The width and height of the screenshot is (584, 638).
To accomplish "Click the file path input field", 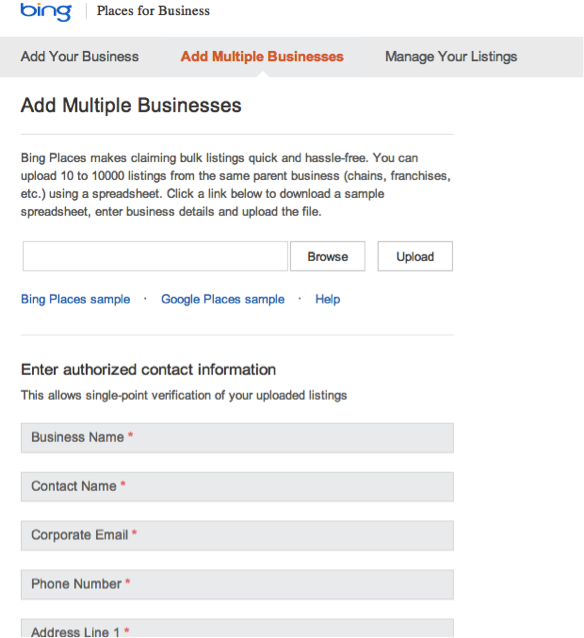I will coord(155,256).
